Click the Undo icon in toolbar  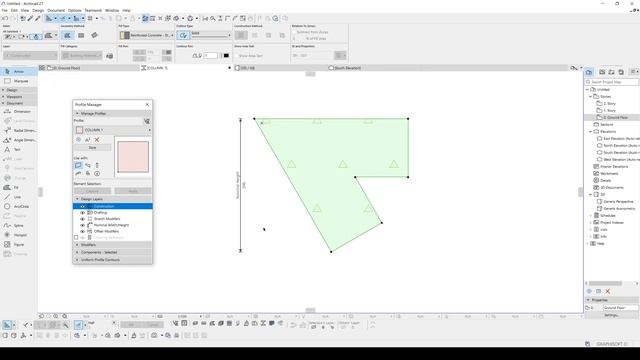[5, 18]
